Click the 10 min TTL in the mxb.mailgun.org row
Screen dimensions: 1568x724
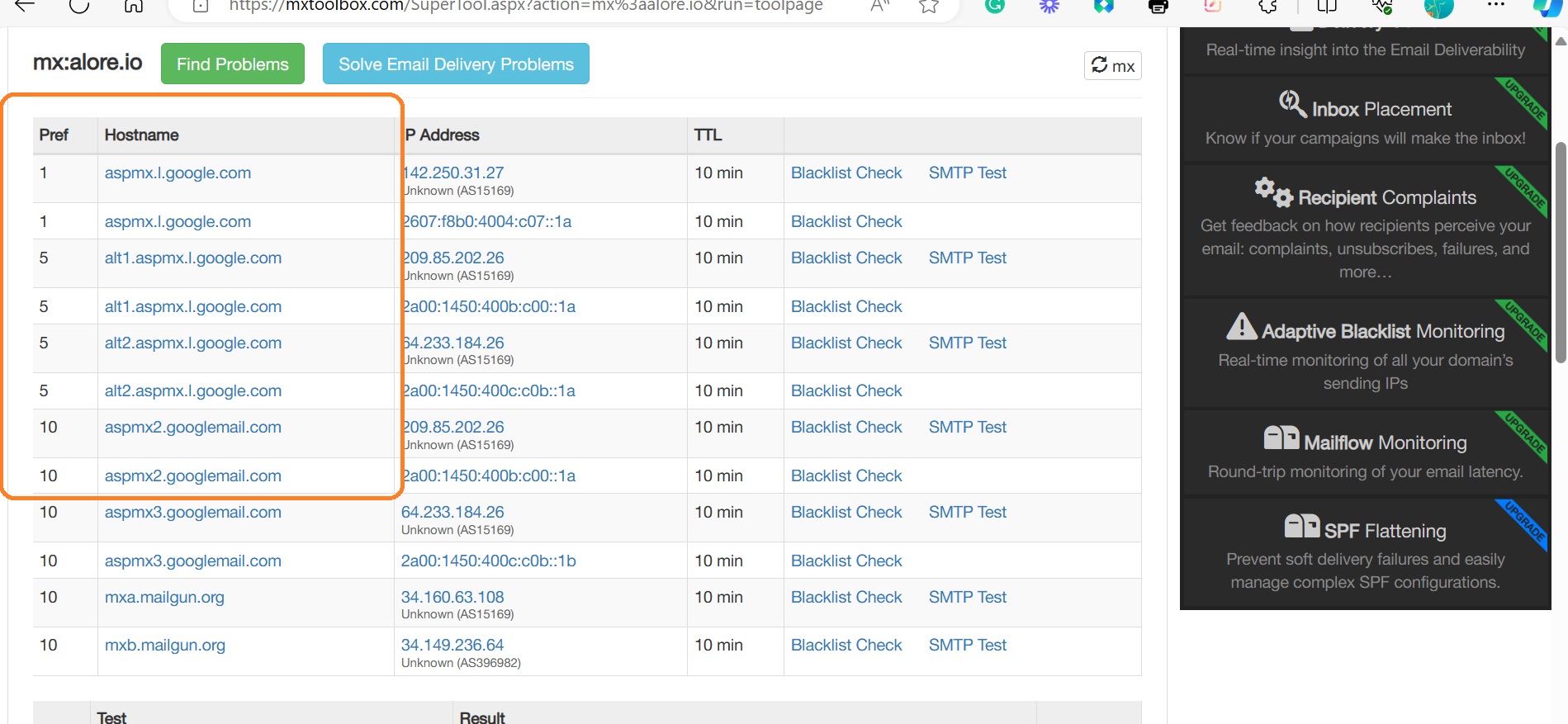[x=718, y=645]
